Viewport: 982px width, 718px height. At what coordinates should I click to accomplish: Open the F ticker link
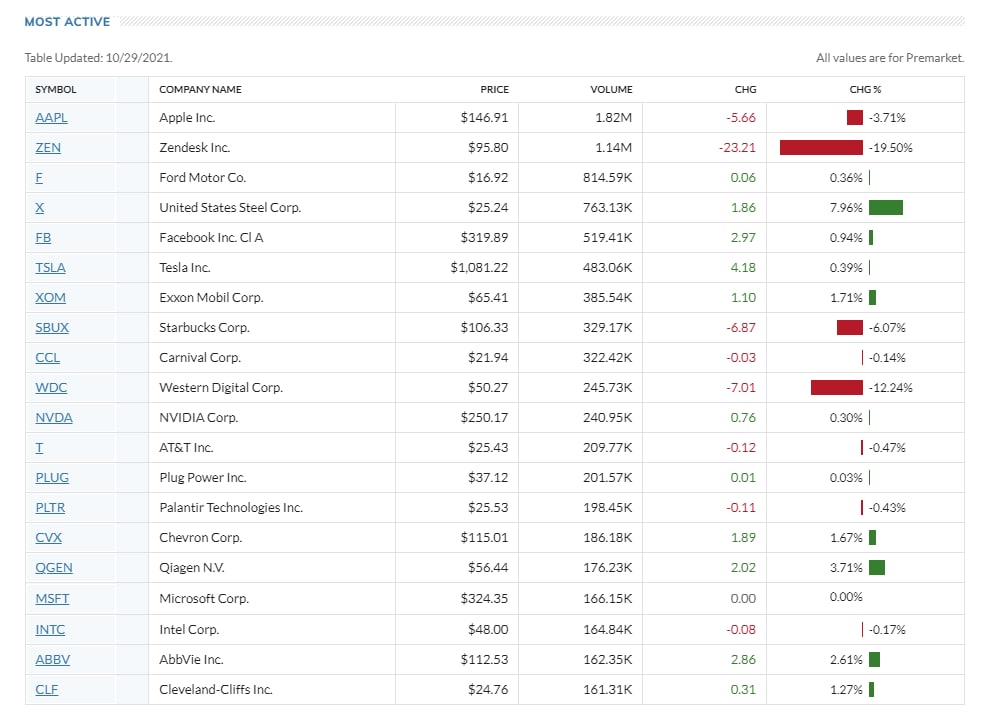coord(39,178)
